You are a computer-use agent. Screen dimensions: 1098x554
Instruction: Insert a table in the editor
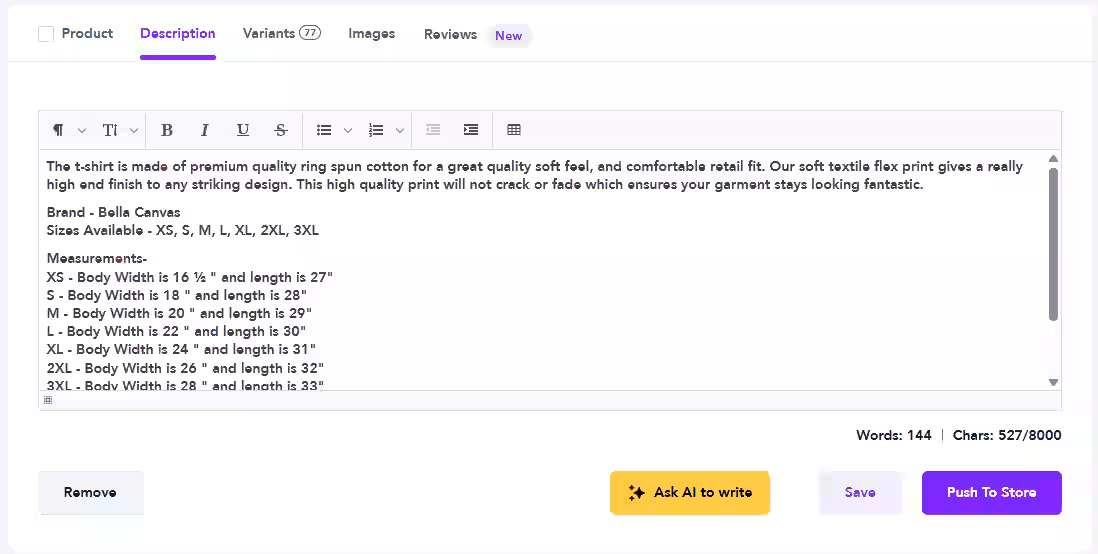[x=514, y=130]
